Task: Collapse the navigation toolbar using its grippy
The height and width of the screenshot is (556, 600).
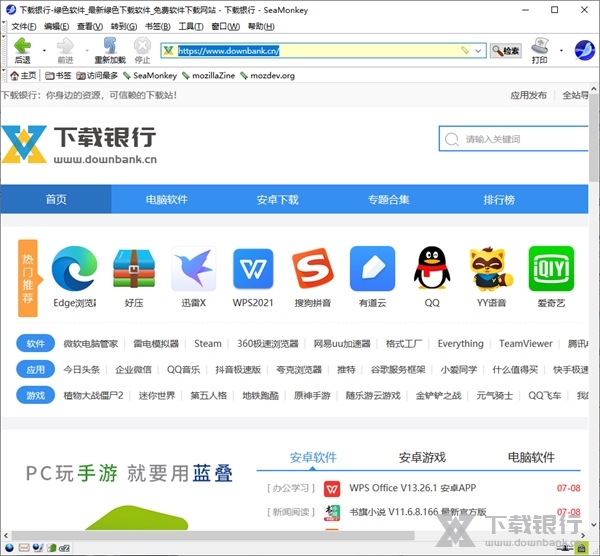Action: point(4,50)
